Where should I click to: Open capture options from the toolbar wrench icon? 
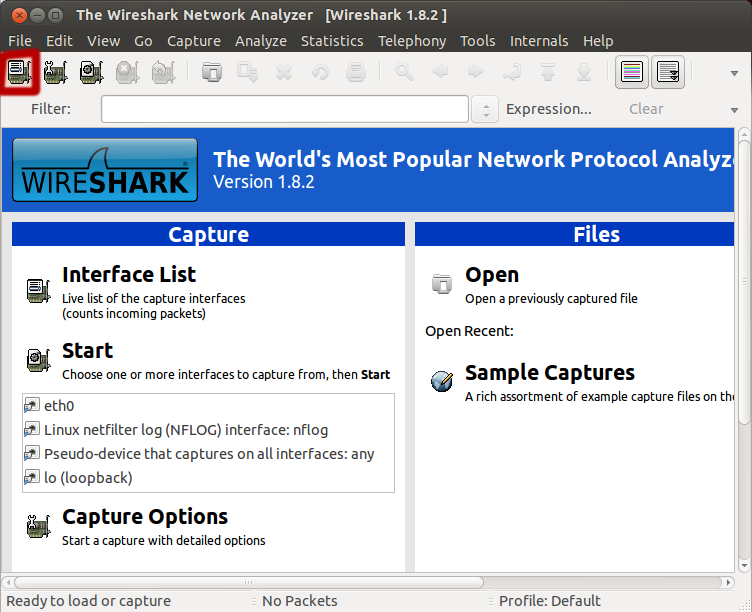[x=56, y=72]
